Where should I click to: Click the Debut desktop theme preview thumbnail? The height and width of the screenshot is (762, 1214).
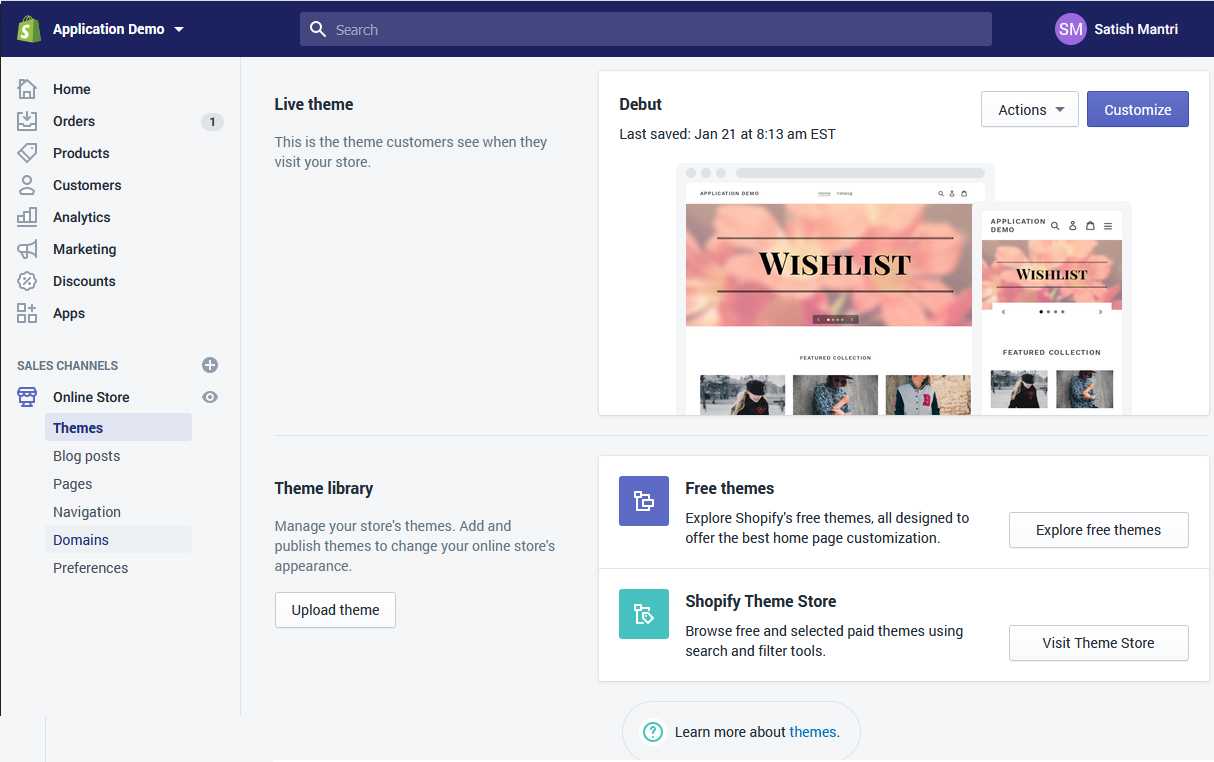pos(828,290)
